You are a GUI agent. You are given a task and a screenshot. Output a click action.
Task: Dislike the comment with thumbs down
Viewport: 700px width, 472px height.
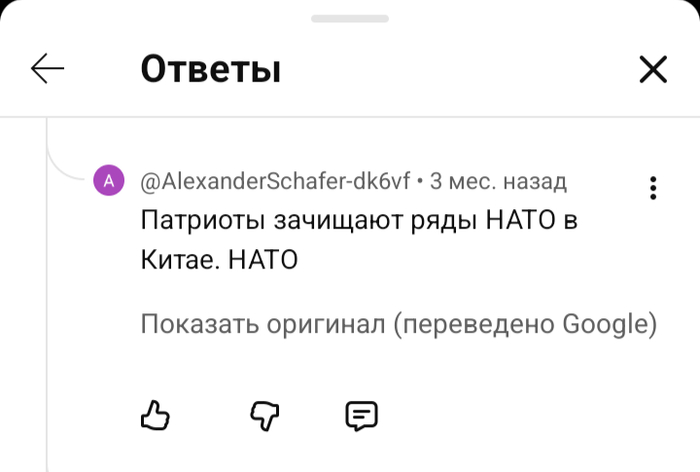tap(262, 415)
